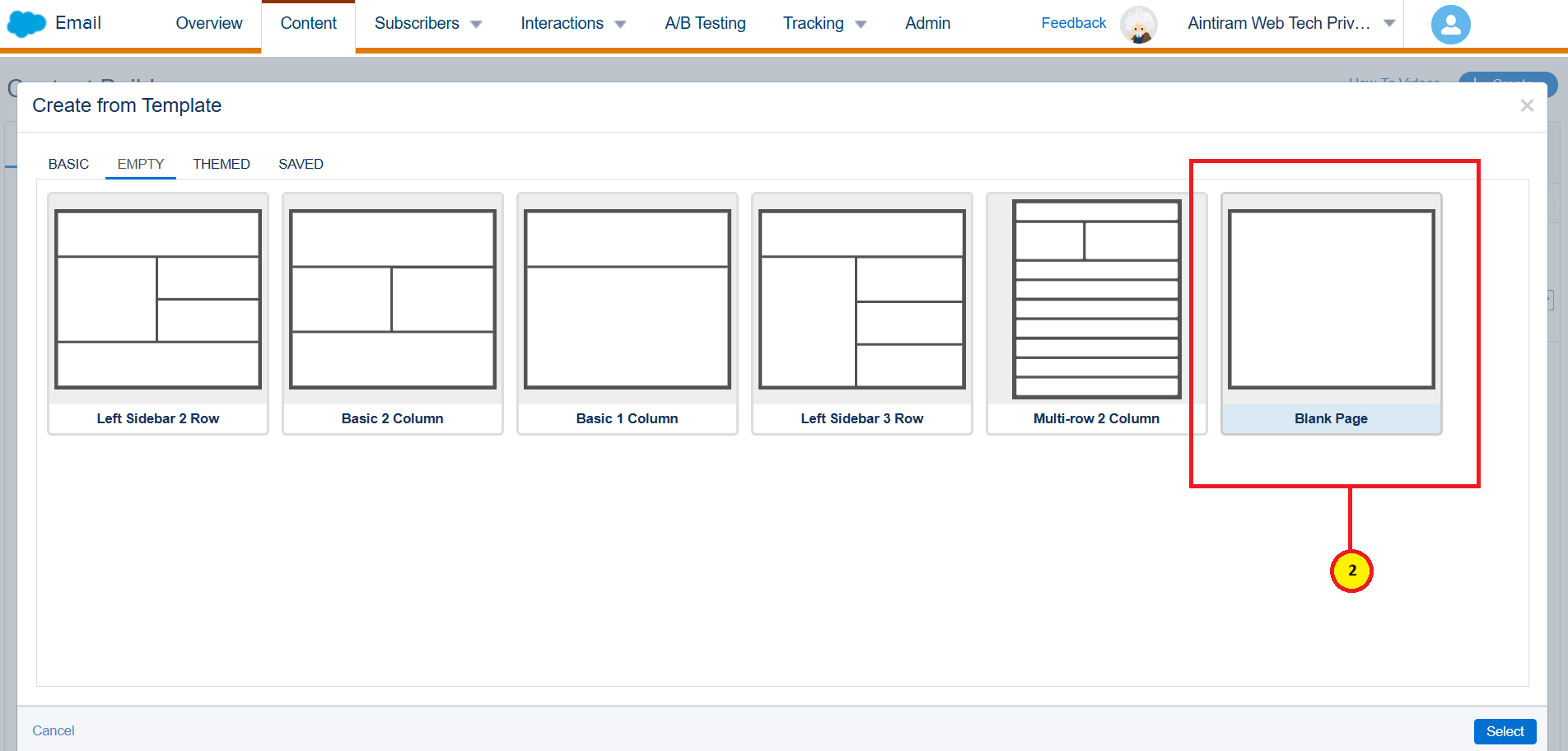This screenshot has width=1568, height=751.
Task: Choose the Left Sidebar 2 Row layout
Action: pos(158,313)
